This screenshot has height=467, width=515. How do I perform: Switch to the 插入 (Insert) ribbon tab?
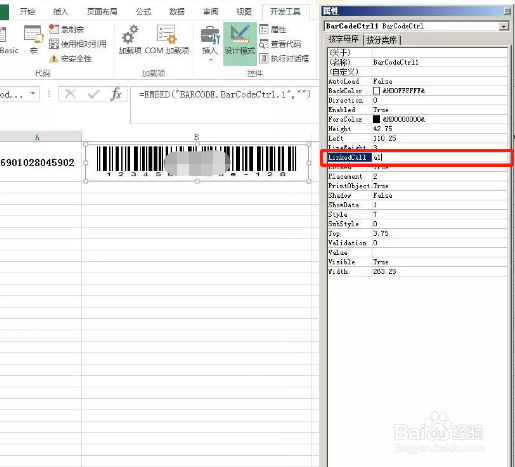coord(61,12)
